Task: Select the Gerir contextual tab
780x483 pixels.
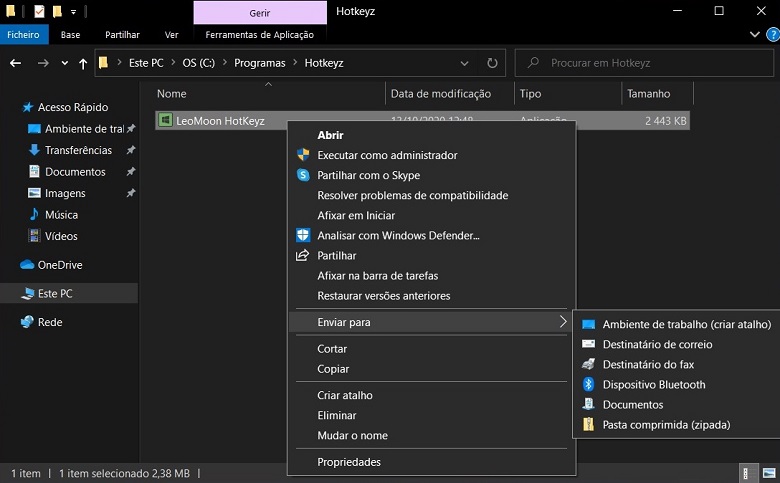Action: click(260, 13)
